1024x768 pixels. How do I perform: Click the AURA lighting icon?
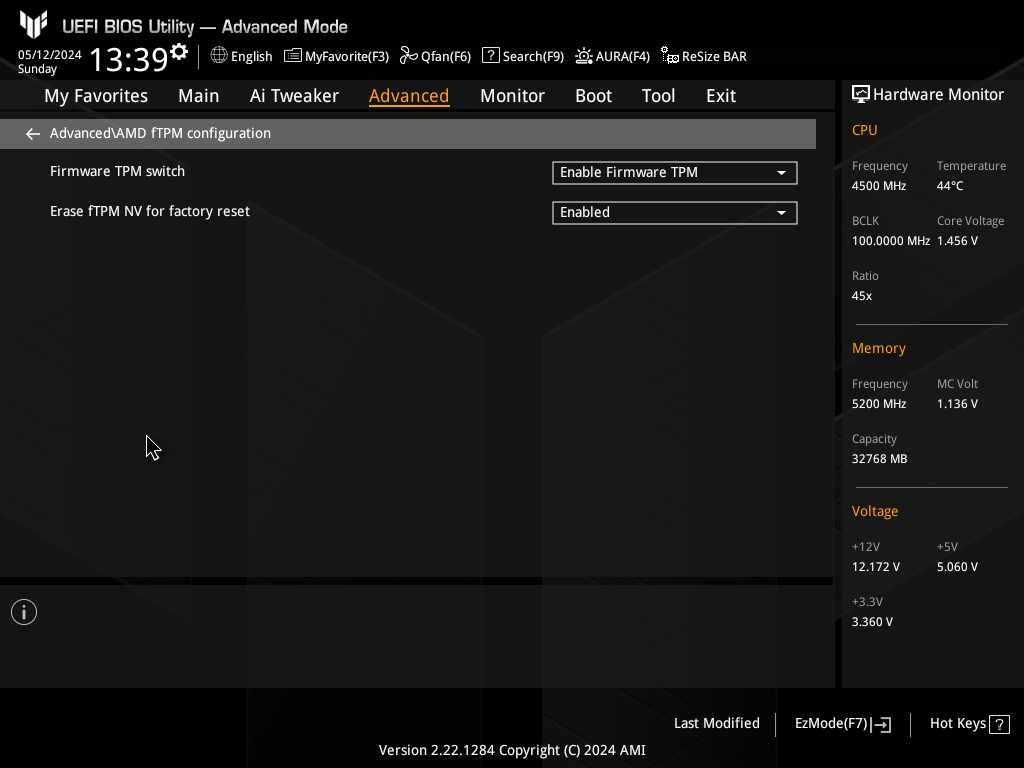[x=584, y=56]
